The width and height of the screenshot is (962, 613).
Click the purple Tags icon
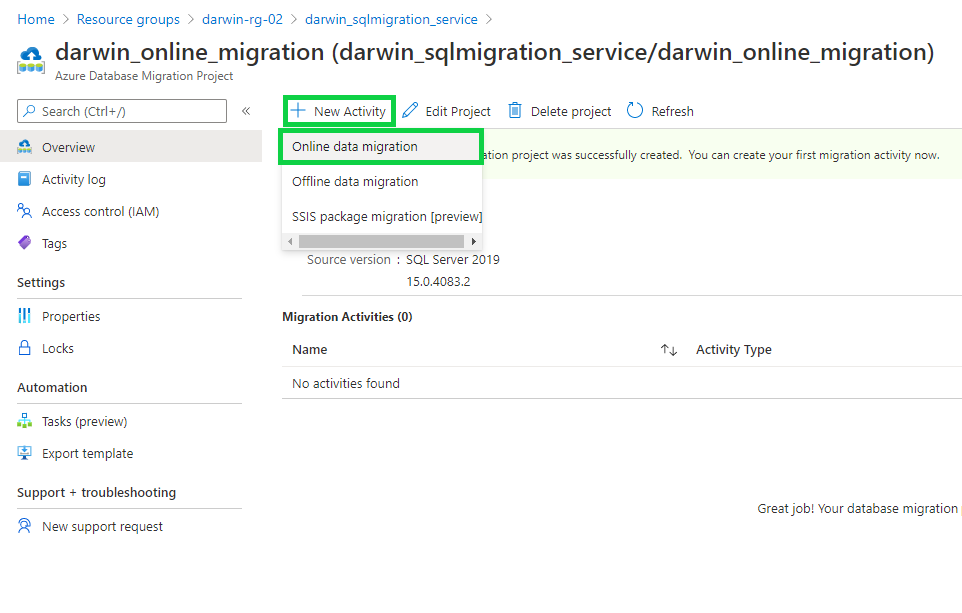(x=25, y=242)
